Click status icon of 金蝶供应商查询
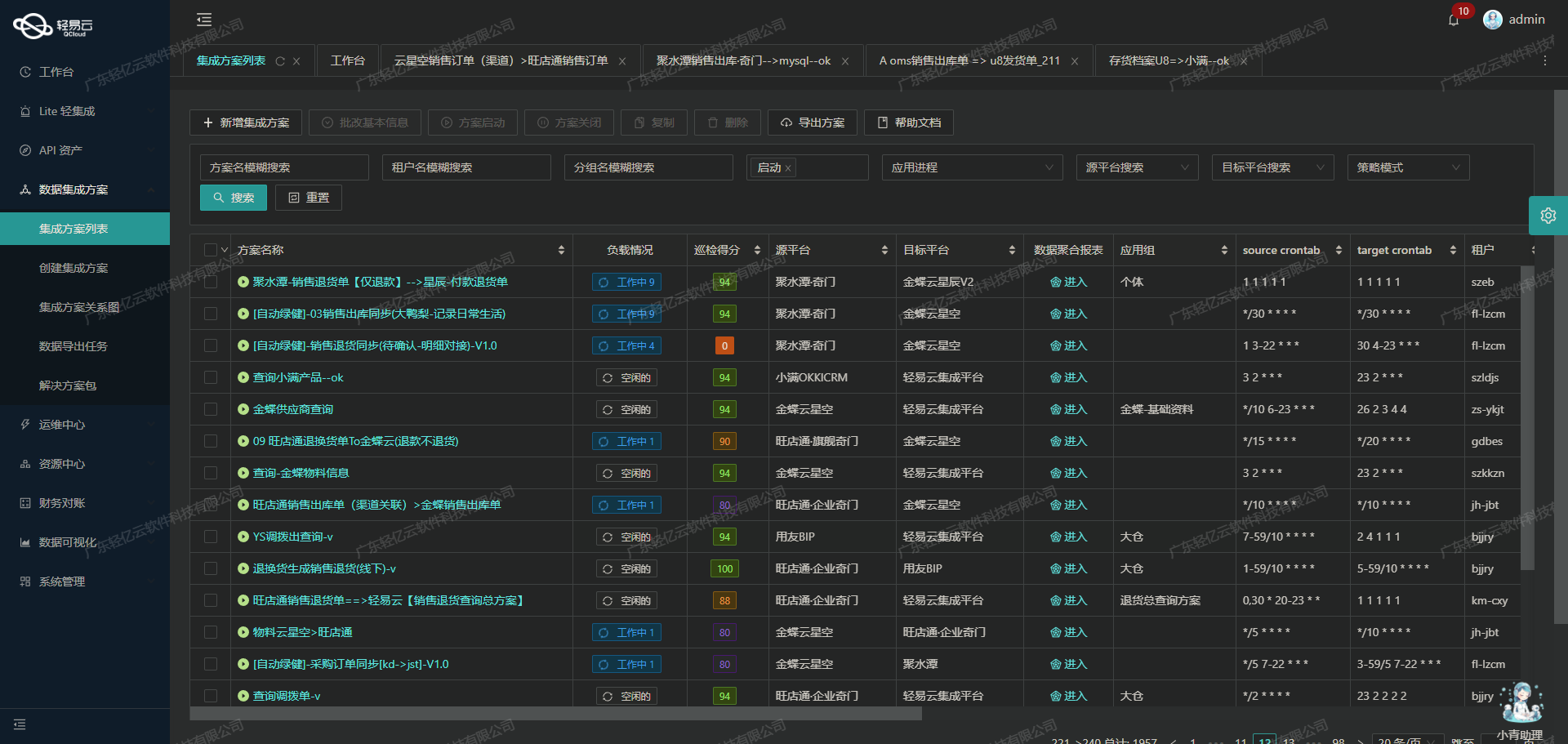 (243, 409)
